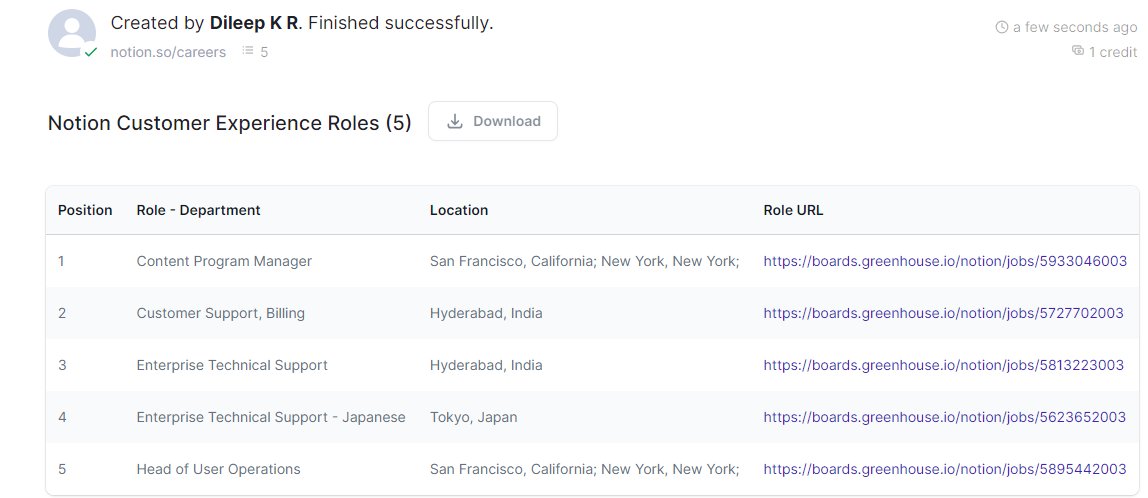
Task: Open the Head of User Operations job URL
Action: click(x=945, y=469)
